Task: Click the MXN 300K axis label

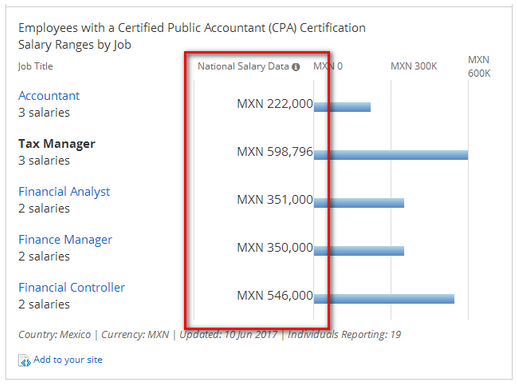Action: tap(413, 66)
